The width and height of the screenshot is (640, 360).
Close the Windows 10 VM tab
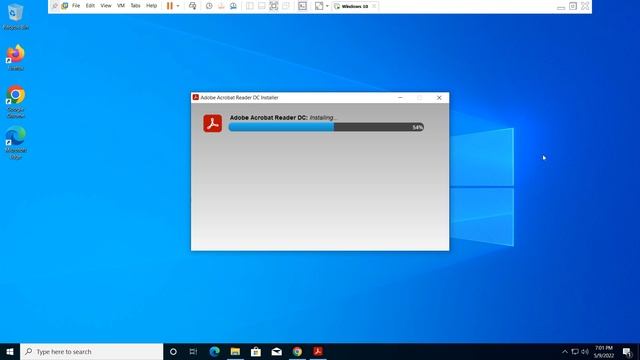pos(374,6)
